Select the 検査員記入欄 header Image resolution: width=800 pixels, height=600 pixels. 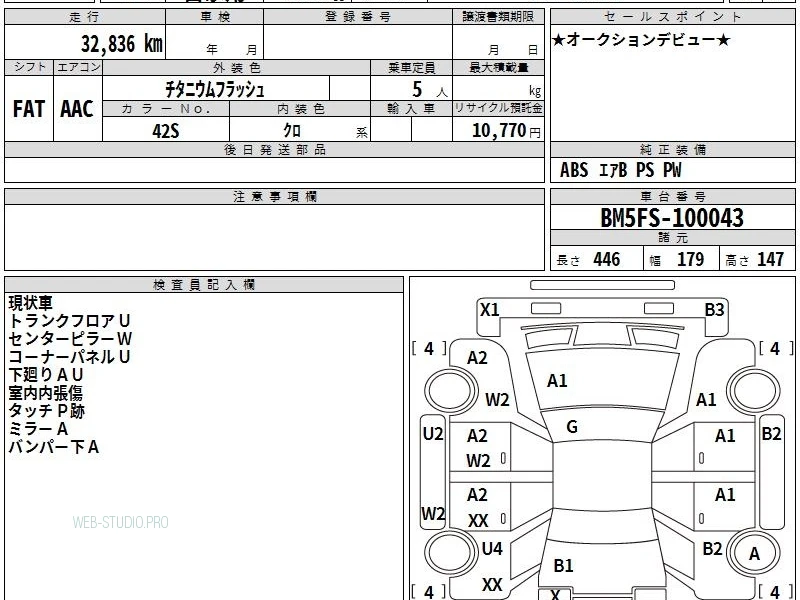click(204, 285)
